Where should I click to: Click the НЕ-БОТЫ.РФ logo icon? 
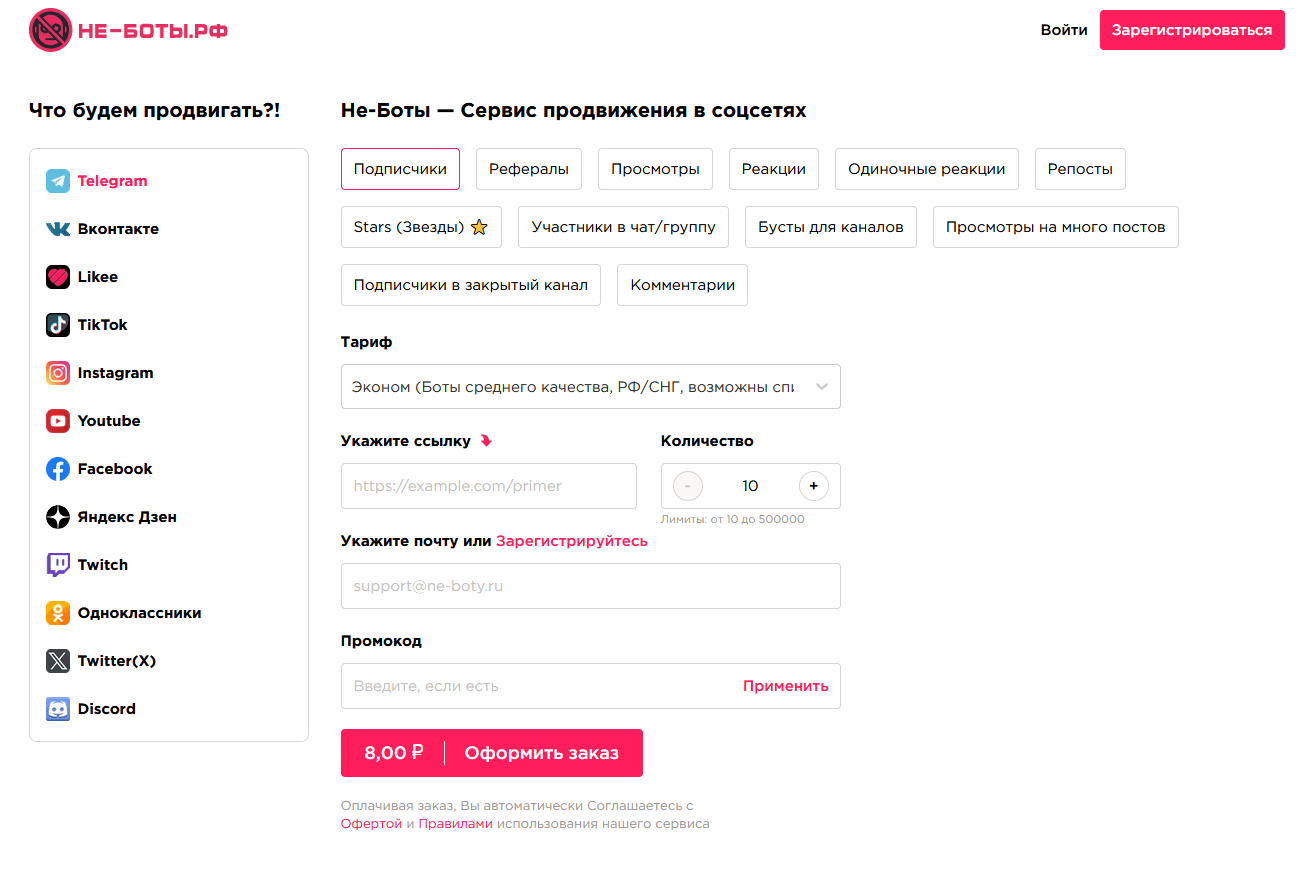click(50, 30)
